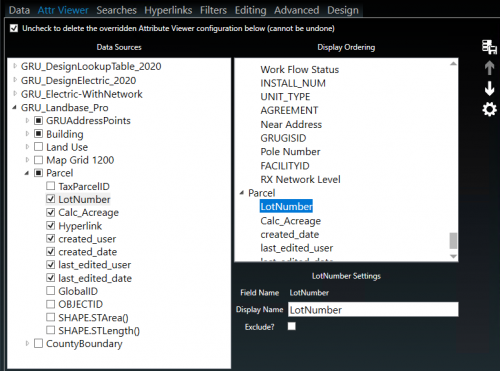Collapse the Parcel group in Display Ordering
Screen dimensions: 500x371
coord(242,193)
